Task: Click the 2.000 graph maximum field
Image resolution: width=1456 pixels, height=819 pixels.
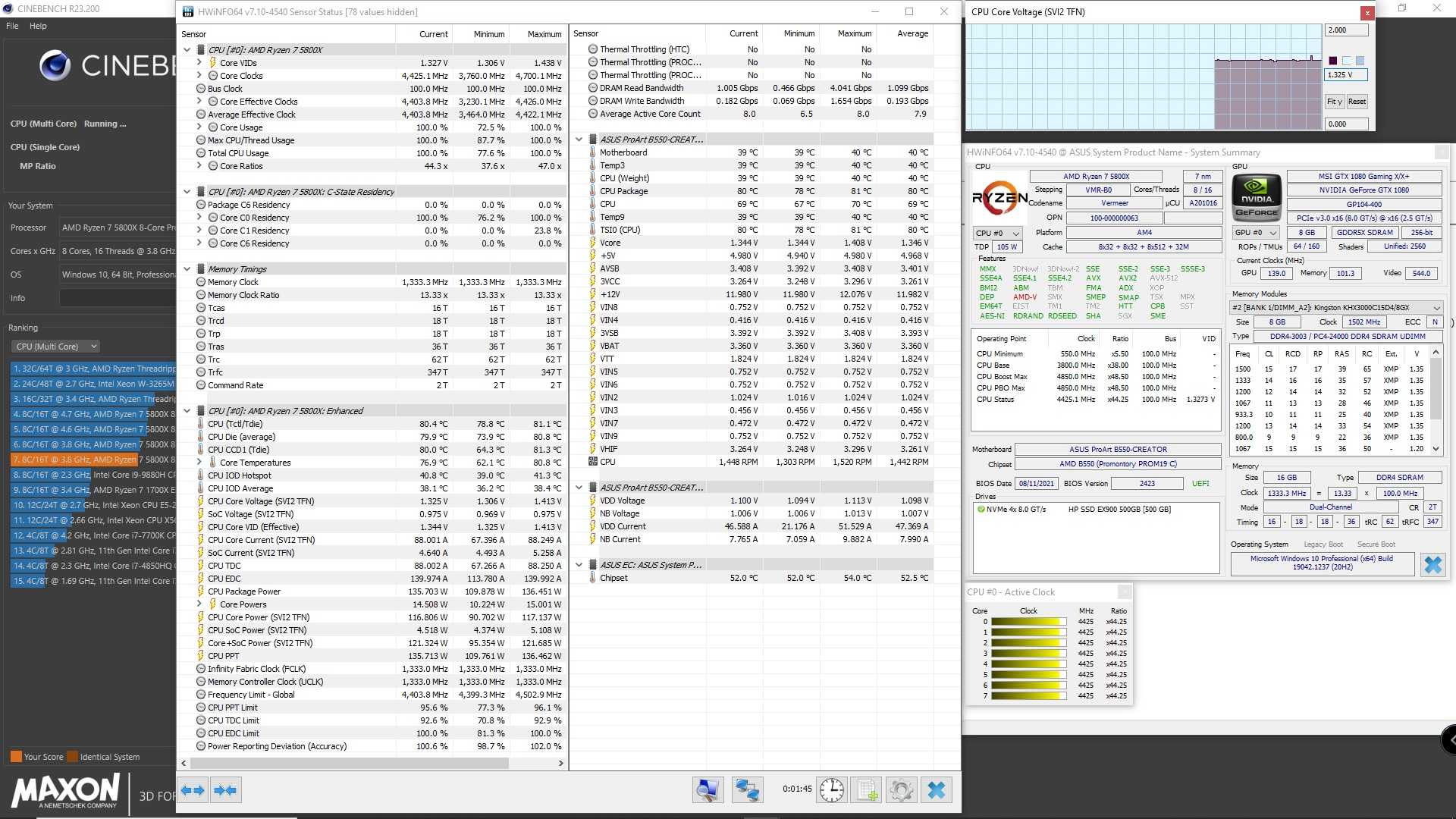Action: (x=1346, y=30)
